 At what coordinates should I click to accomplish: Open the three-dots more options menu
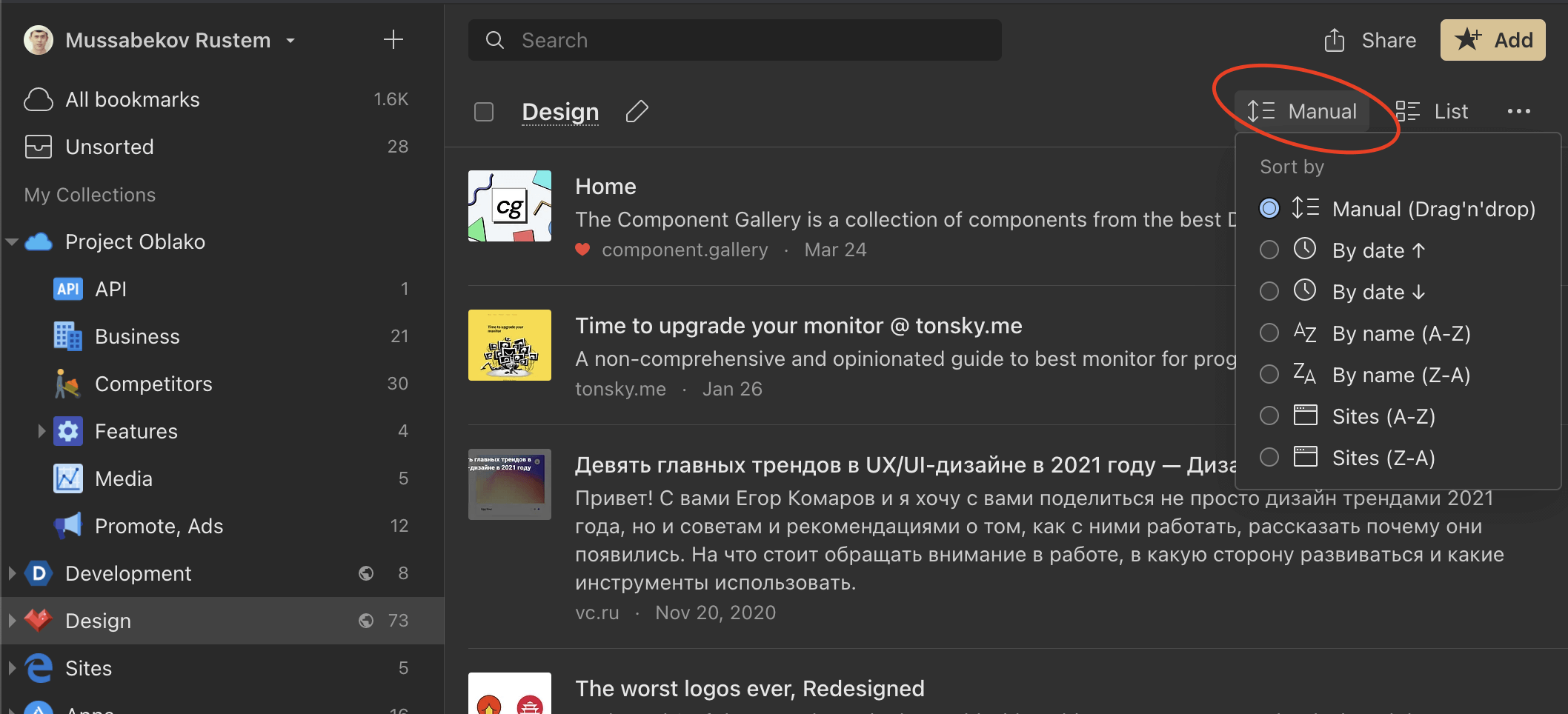click(1519, 111)
